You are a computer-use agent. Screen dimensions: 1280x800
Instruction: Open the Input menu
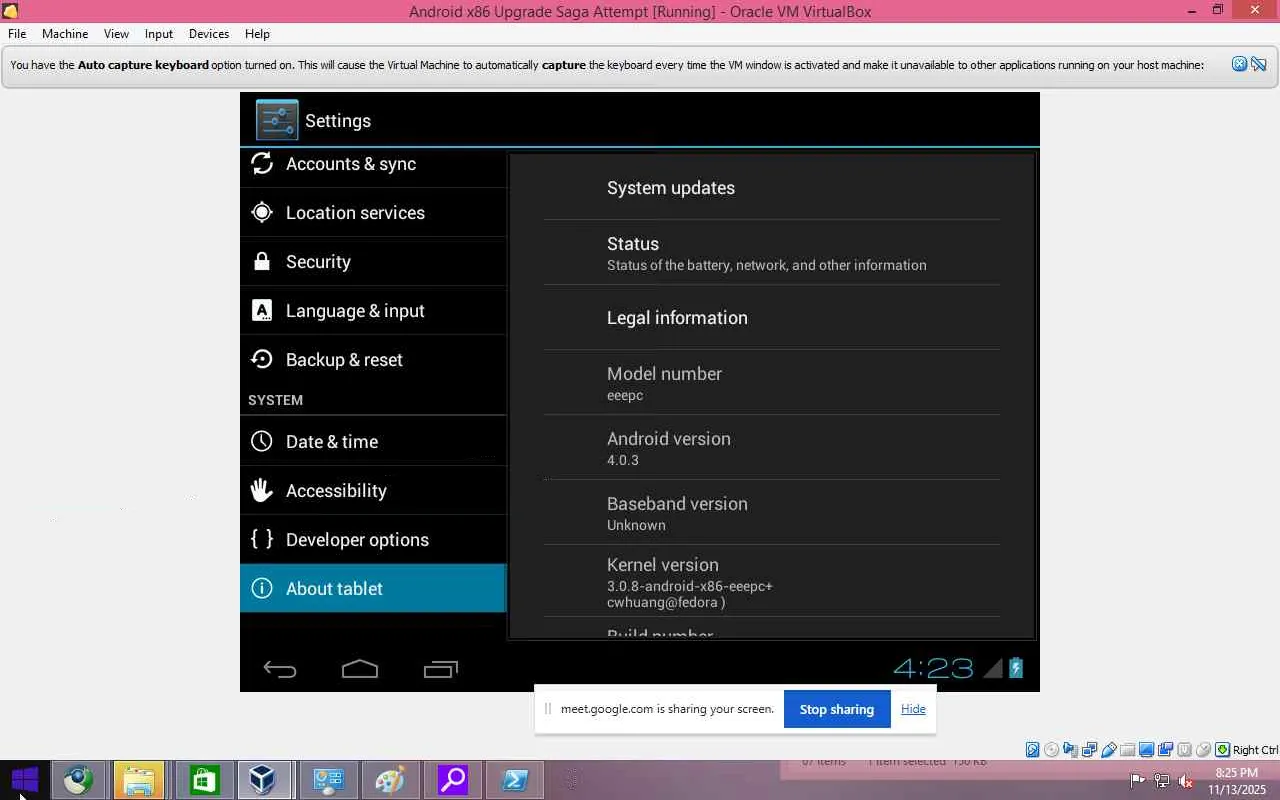tap(159, 33)
